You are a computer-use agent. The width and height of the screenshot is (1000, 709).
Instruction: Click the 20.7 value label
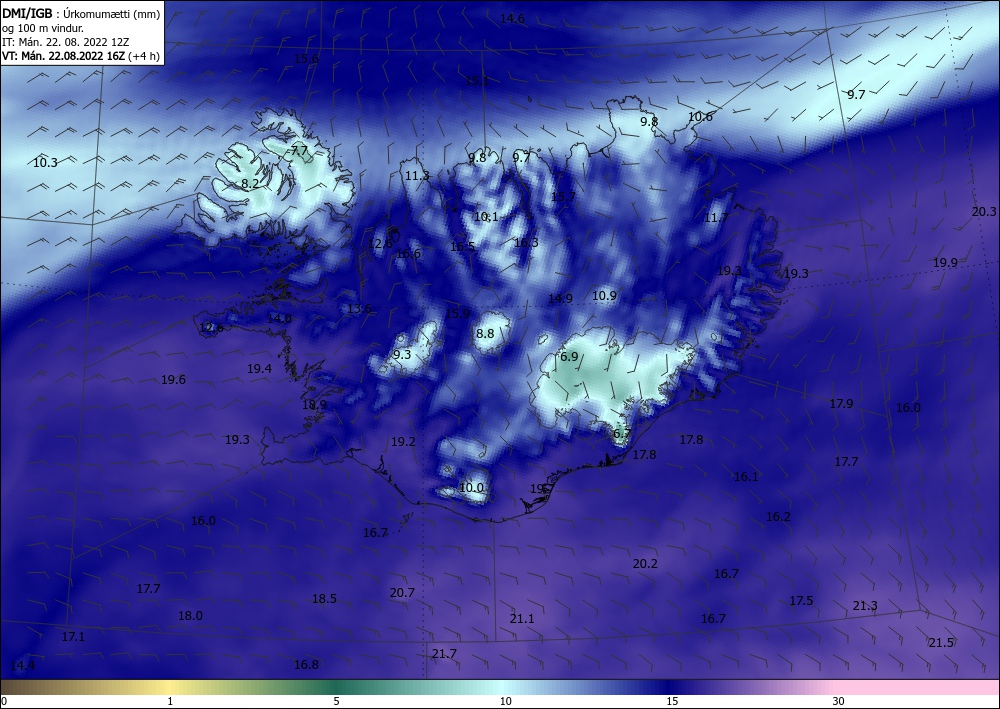[x=402, y=593]
